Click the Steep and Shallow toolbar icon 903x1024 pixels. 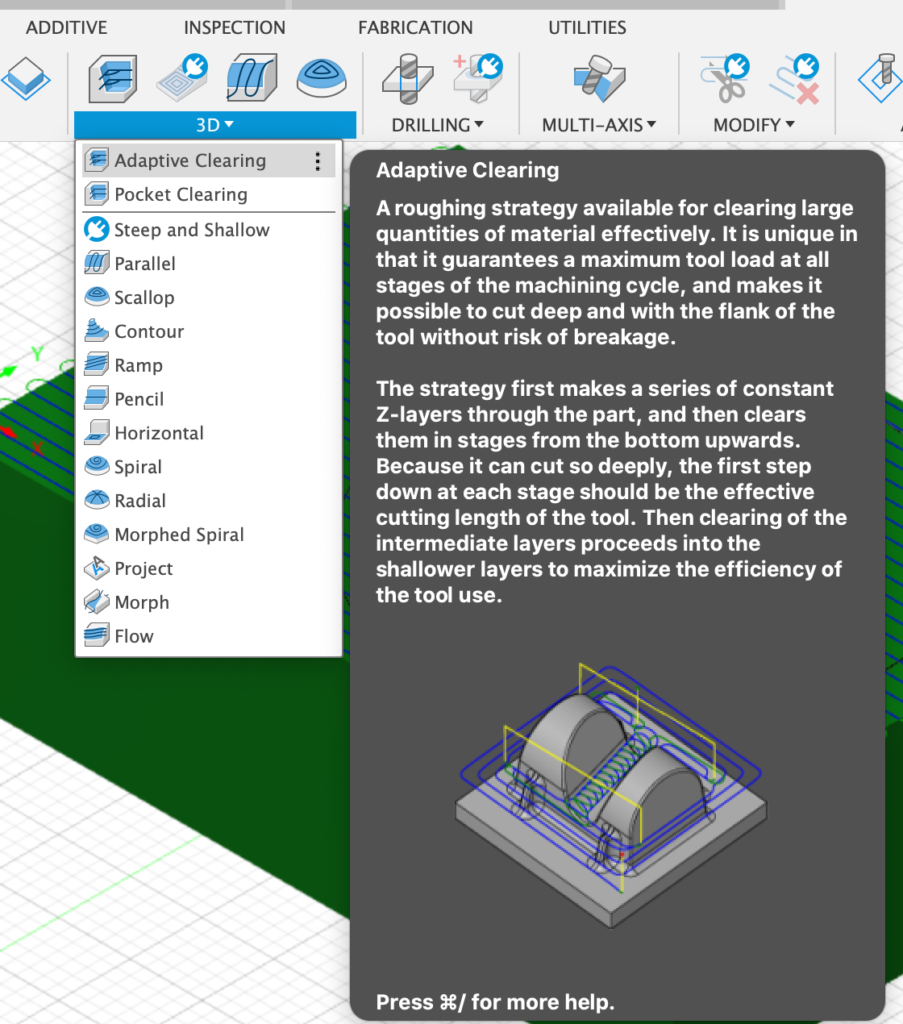[181, 78]
